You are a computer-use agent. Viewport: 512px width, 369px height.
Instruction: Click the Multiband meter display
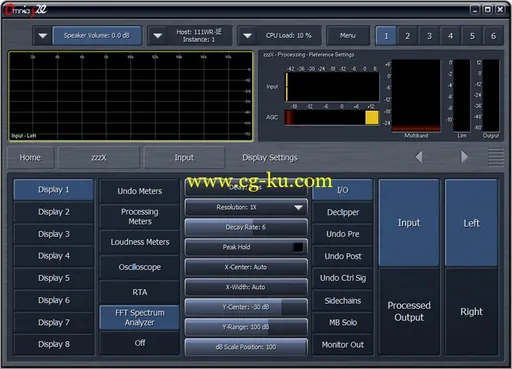(416, 96)
